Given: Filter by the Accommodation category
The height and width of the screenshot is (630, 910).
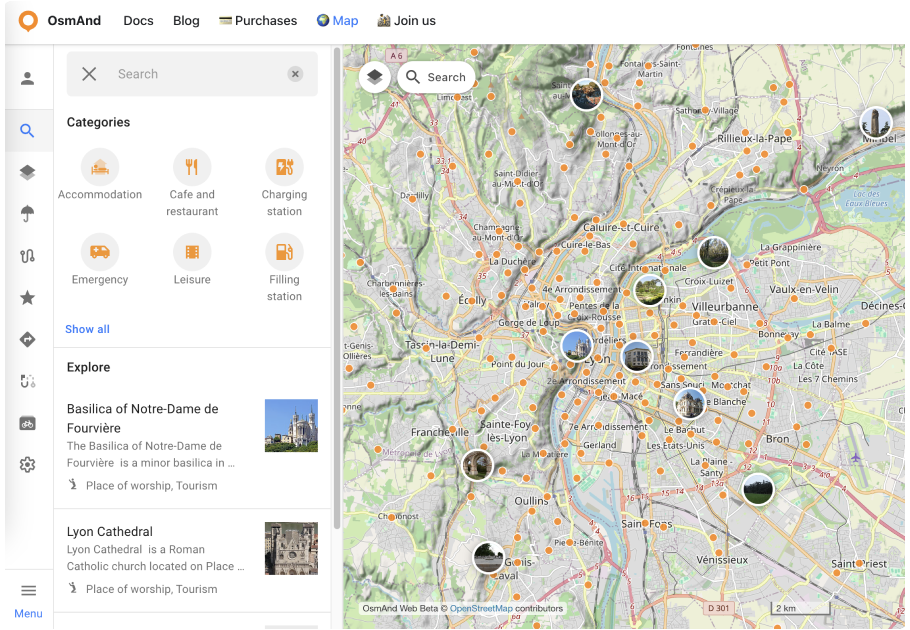Looking at the screenshot, I should [100, 167].
